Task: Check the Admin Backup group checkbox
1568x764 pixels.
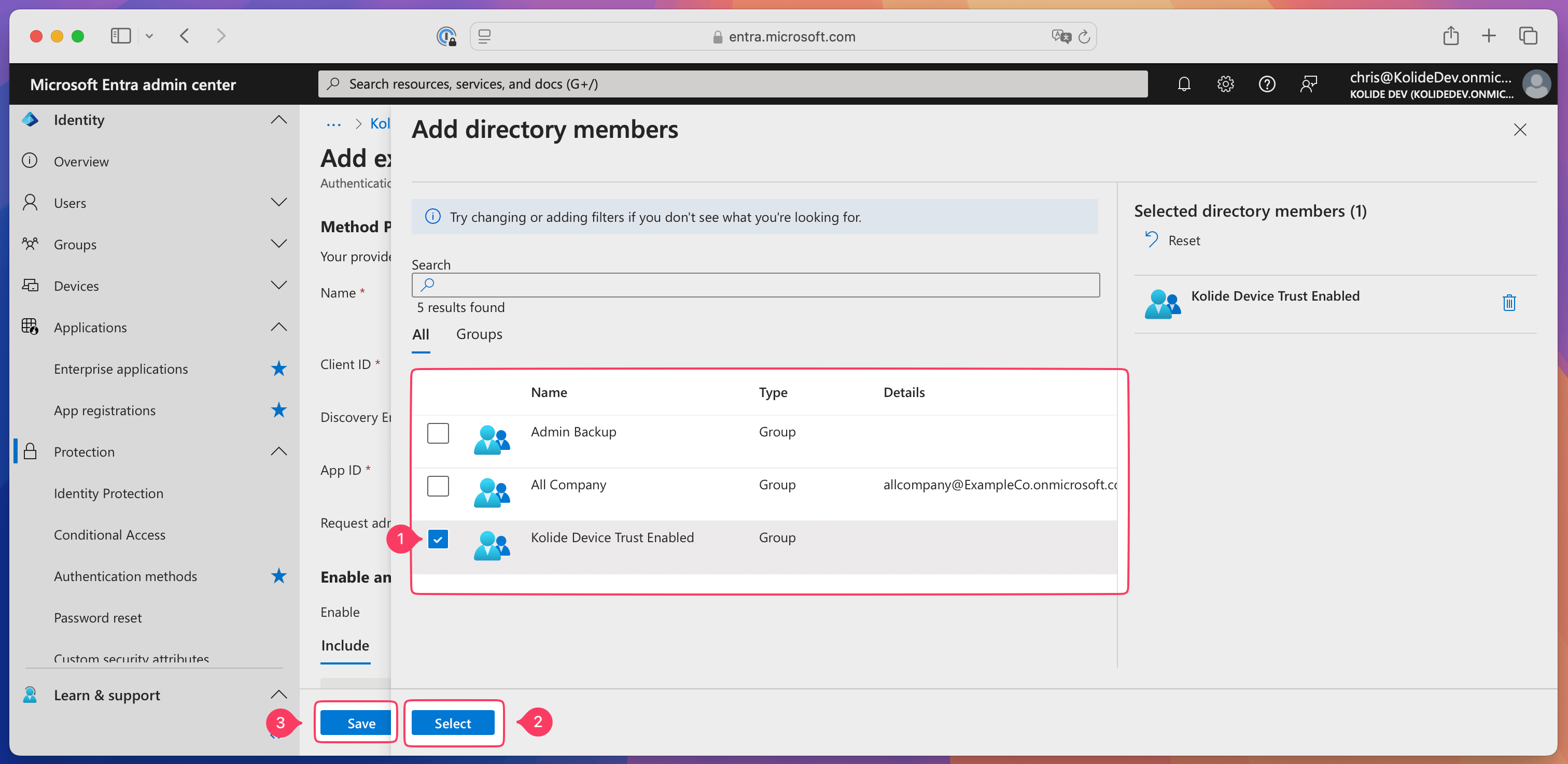Action: pos(438,433)
